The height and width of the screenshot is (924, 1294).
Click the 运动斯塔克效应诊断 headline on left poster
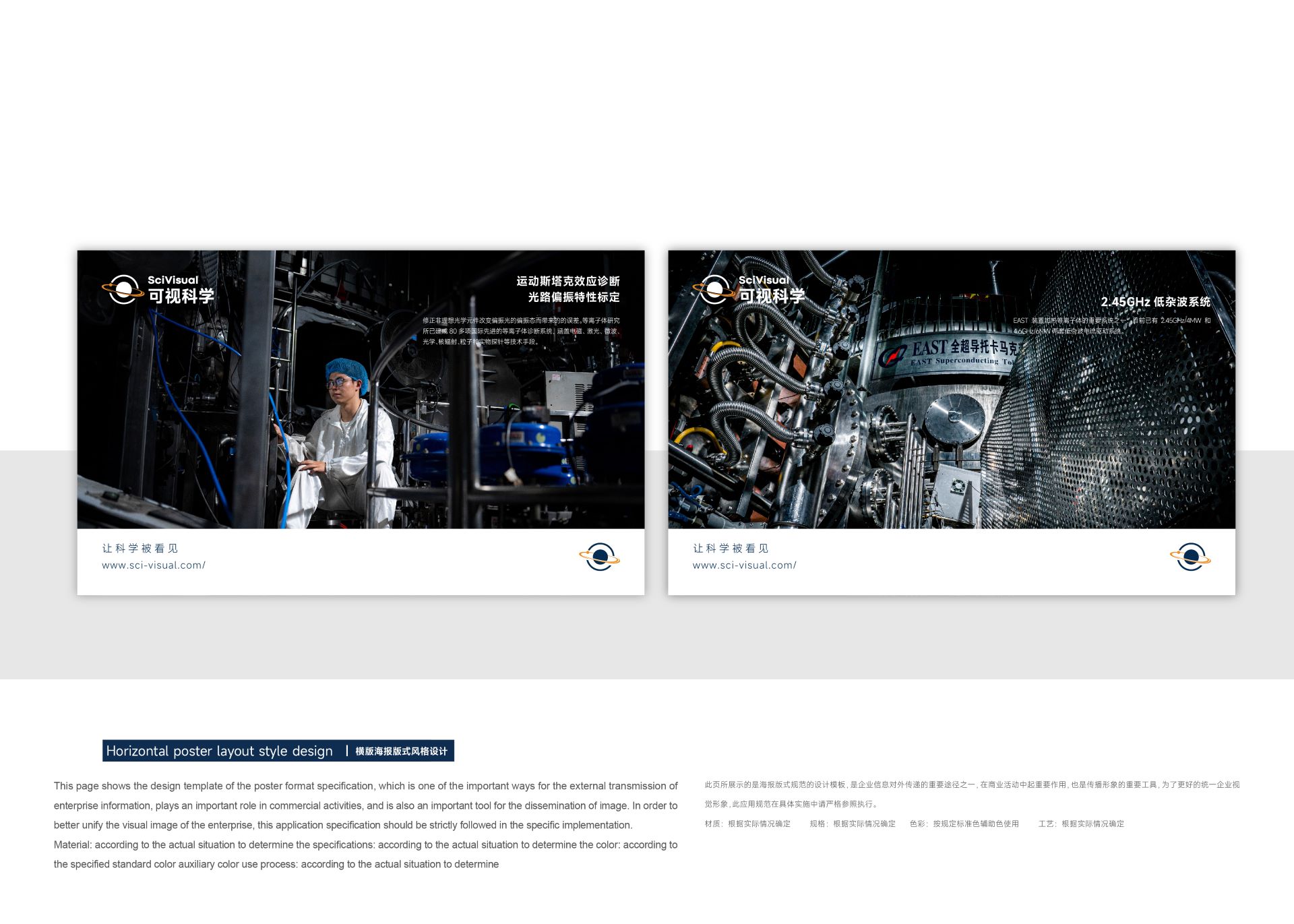click(567, 281)
